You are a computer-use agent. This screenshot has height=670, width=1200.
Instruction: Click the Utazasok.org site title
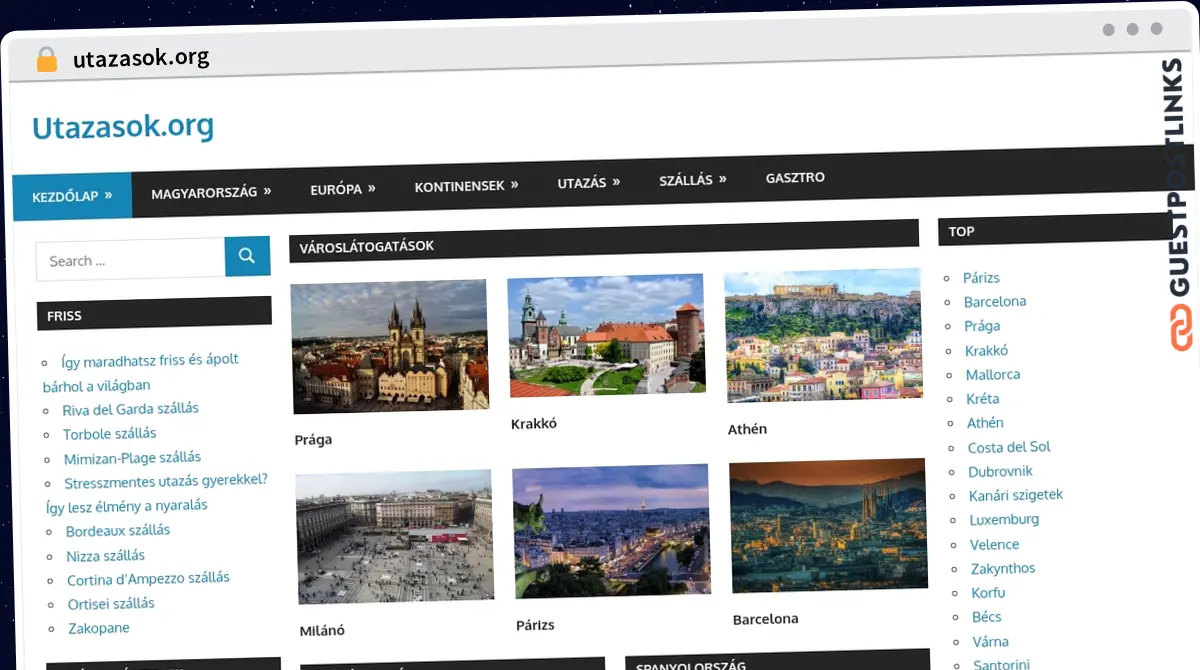(123, 127)
